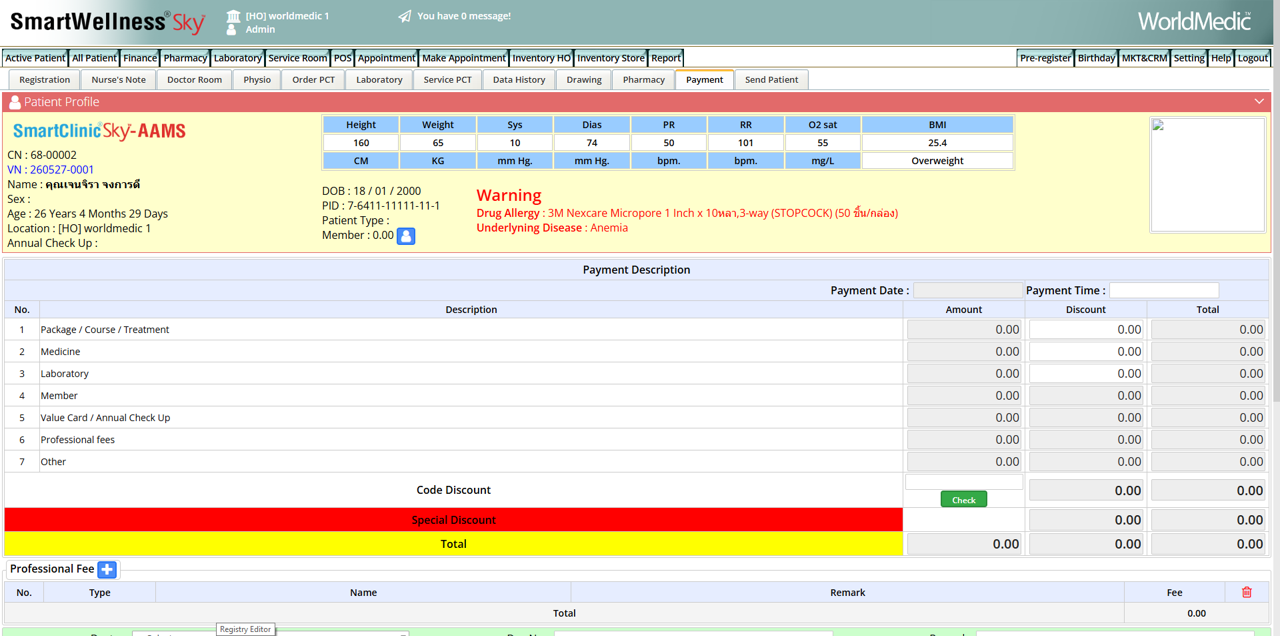Focus the Code Discount input field
The image size is (1280, 636).
click(964, 482)
